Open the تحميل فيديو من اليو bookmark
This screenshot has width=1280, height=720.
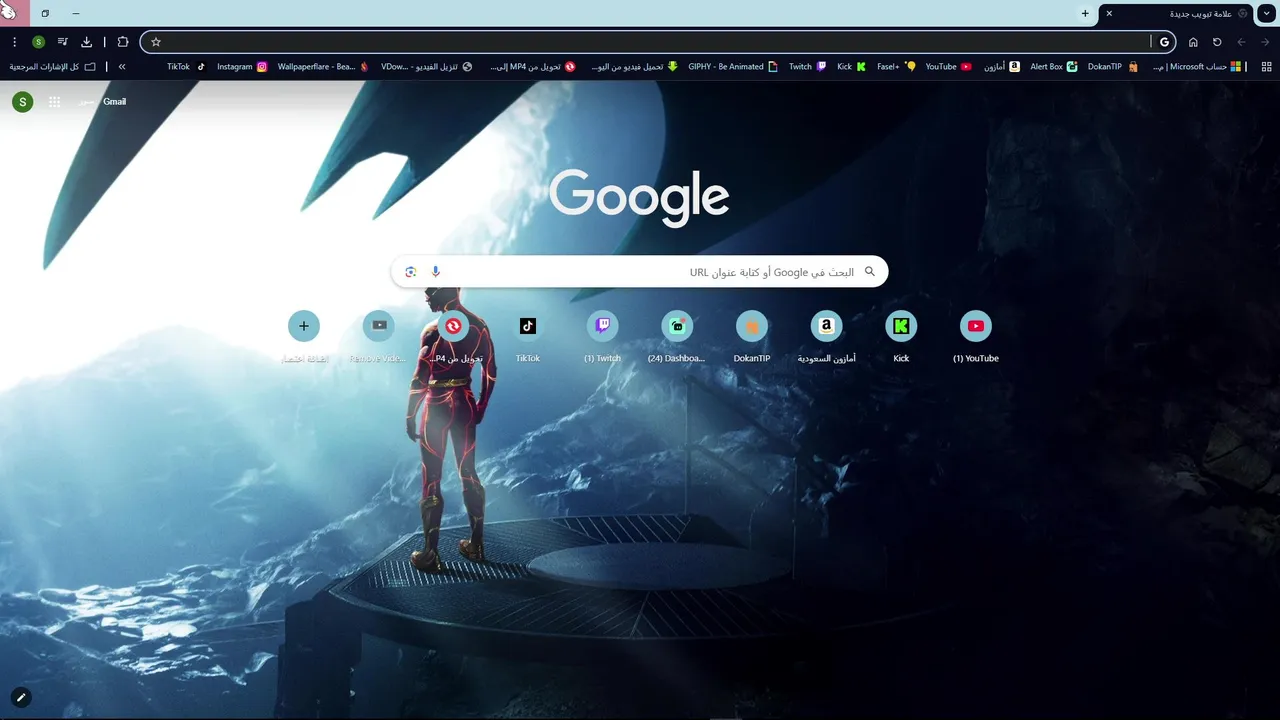click(635, 67)
